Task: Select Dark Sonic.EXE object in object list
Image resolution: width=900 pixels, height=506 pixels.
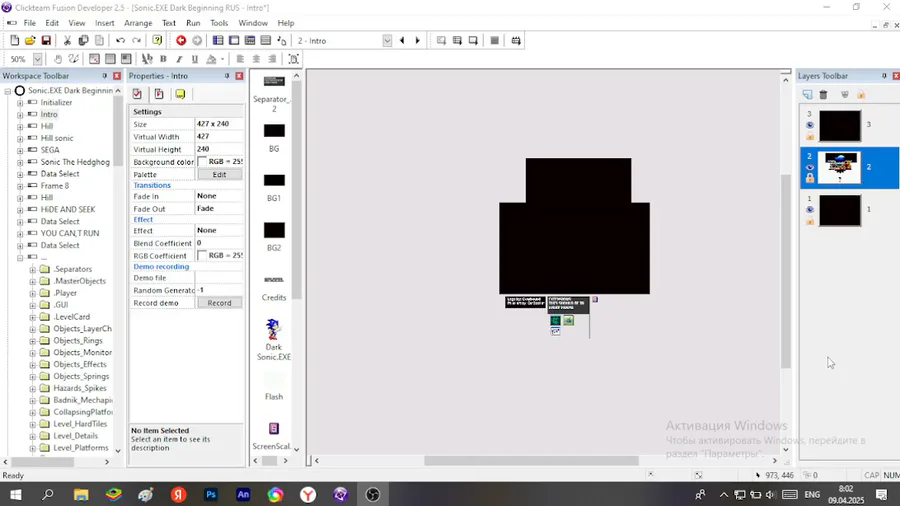Action: pos(273,340)
